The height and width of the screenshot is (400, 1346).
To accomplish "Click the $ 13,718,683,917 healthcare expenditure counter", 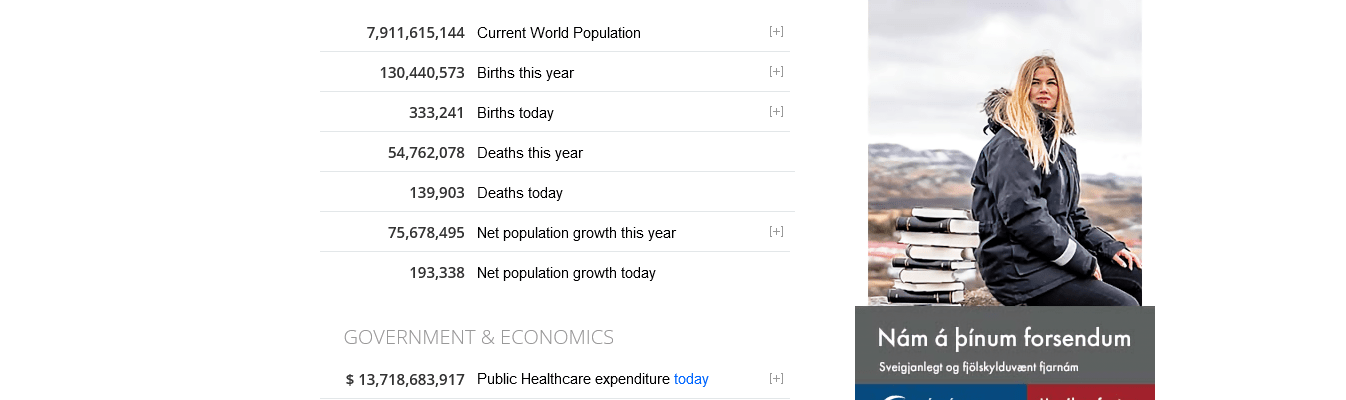I will pyautogui.click(x=405, y=380).
